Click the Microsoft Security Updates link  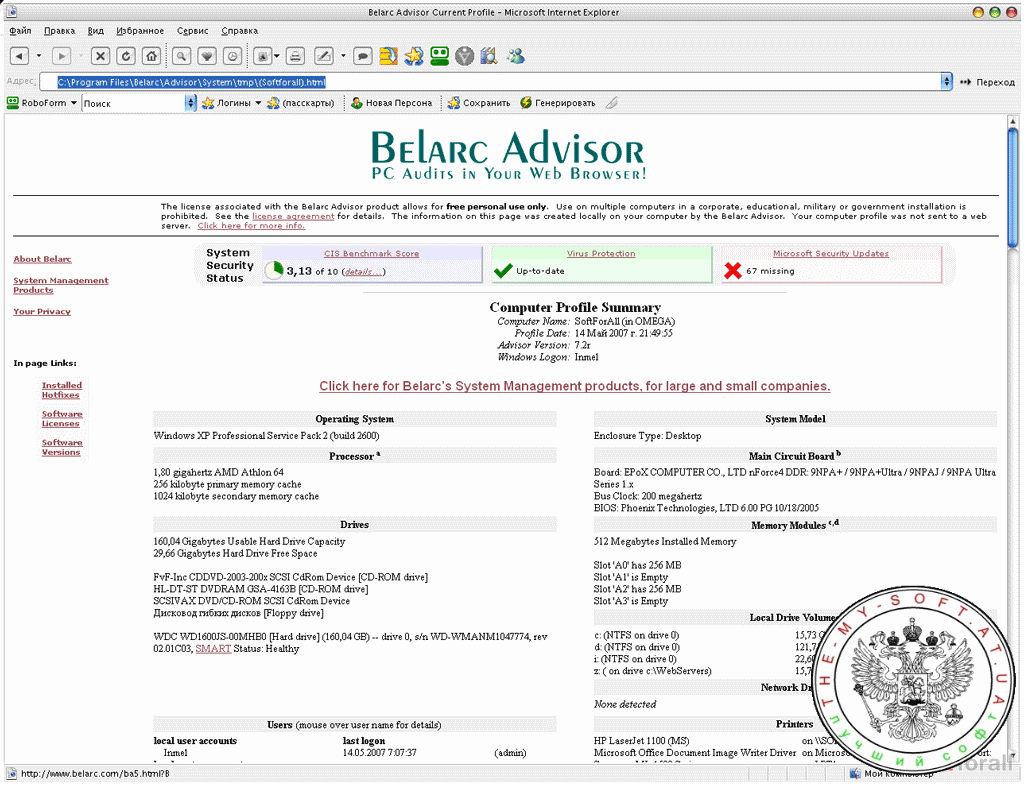tap(830, 254)
